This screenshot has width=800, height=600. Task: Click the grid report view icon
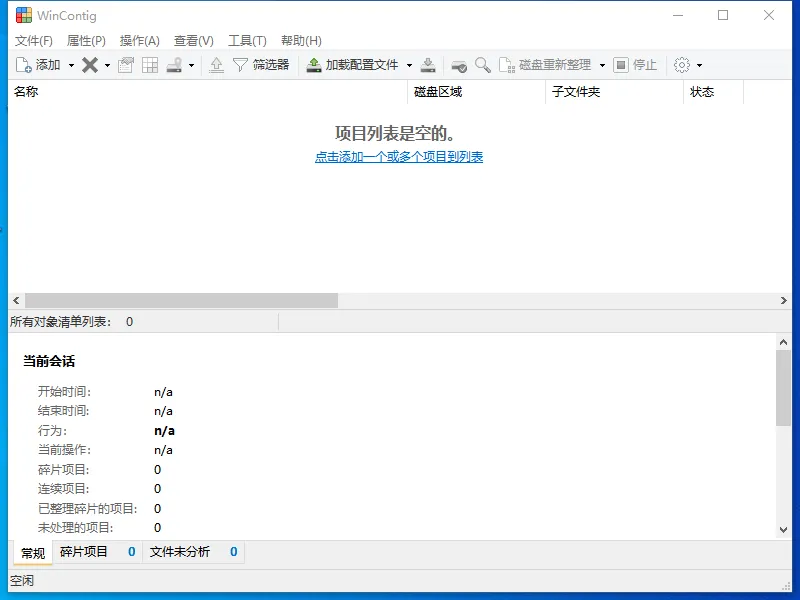(150, 64)
